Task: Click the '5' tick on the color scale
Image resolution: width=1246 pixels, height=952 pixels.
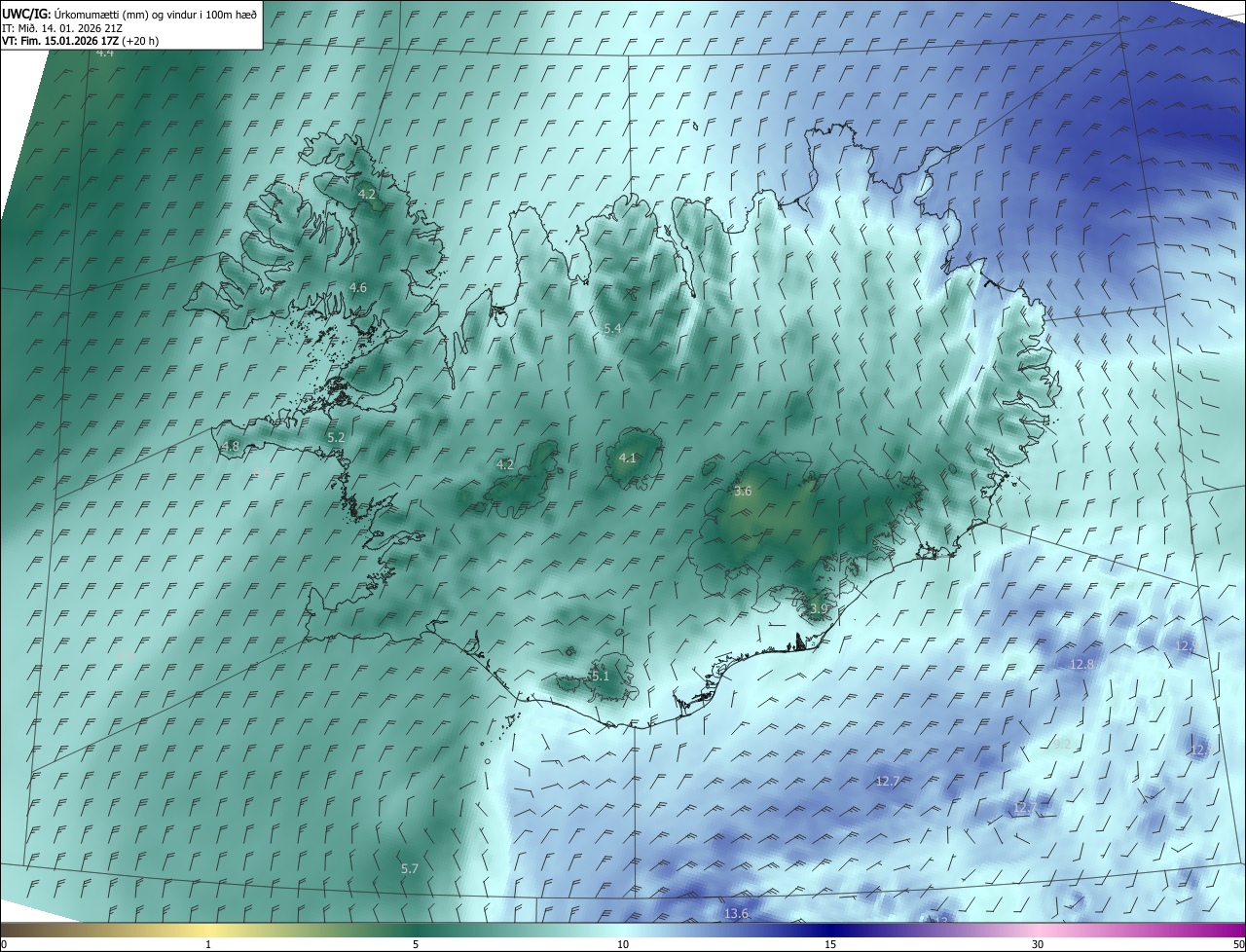Action: [416, 944]
